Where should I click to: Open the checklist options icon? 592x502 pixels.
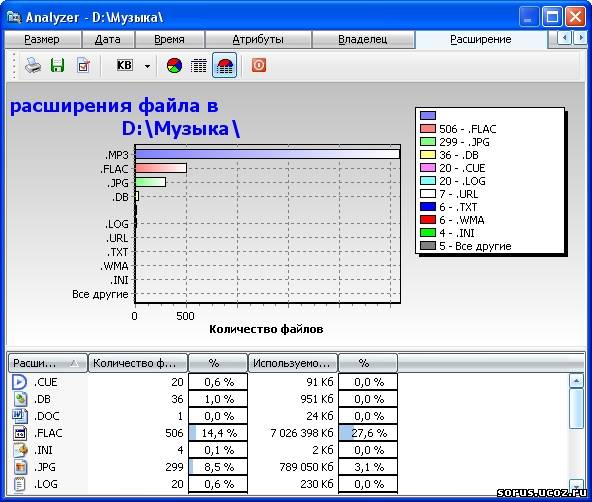point(83,66)
